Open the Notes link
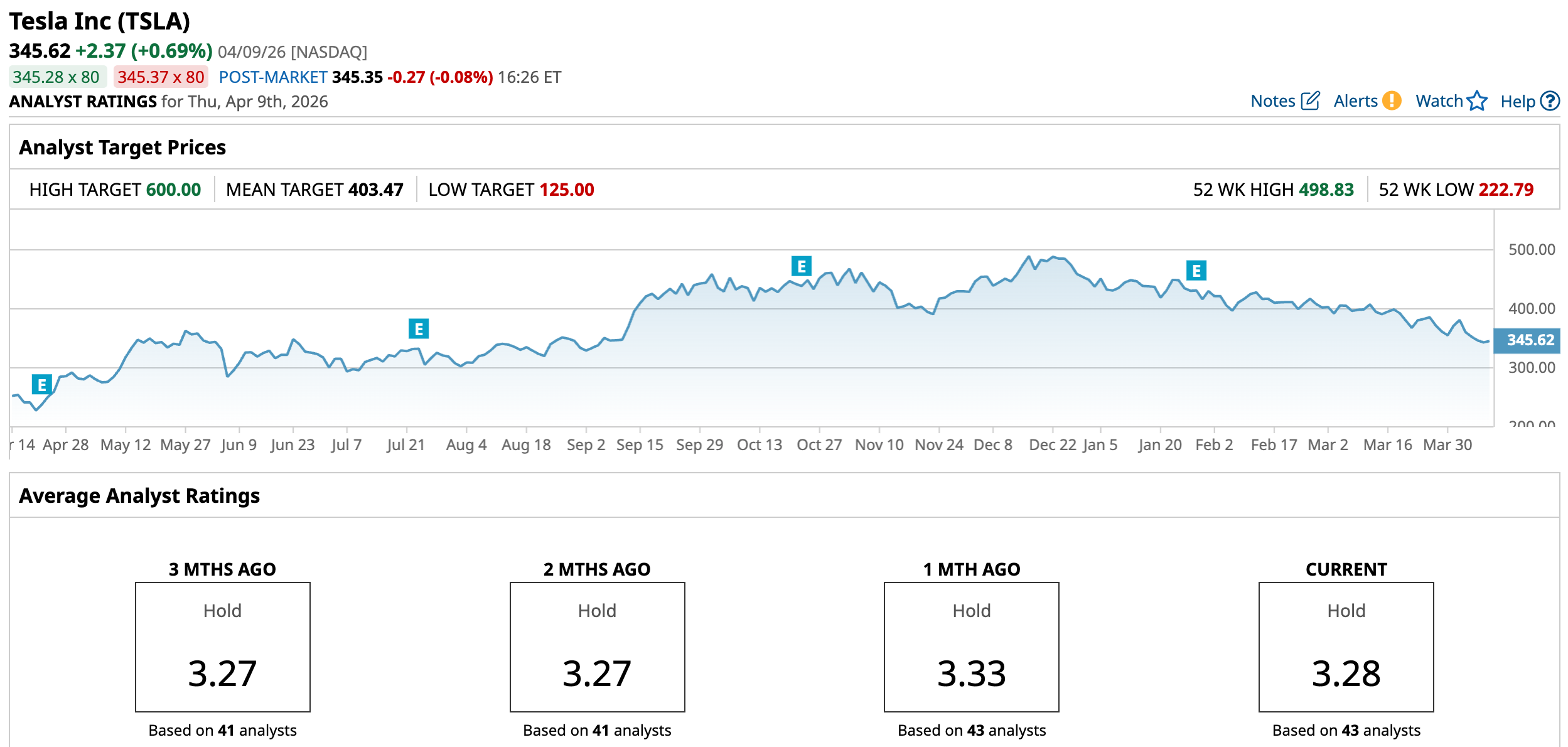The width and height of the screenshot is (1568, 747). pyautogui.click(x=1272, y=101)
